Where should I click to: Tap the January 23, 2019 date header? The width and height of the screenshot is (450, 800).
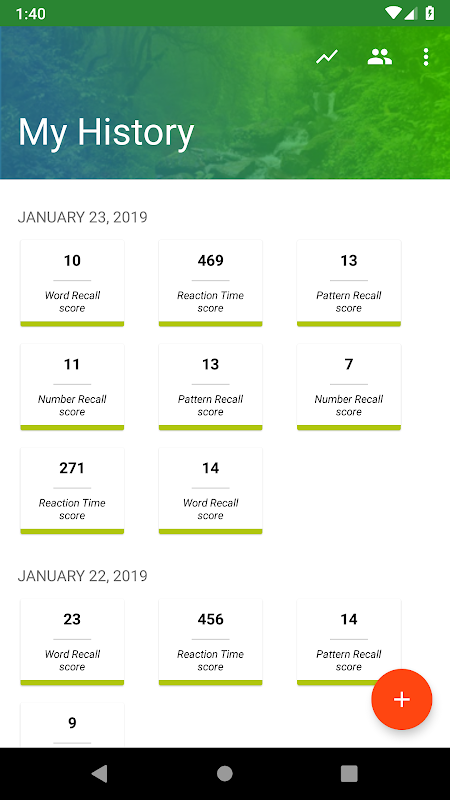(x=83, y=217)
